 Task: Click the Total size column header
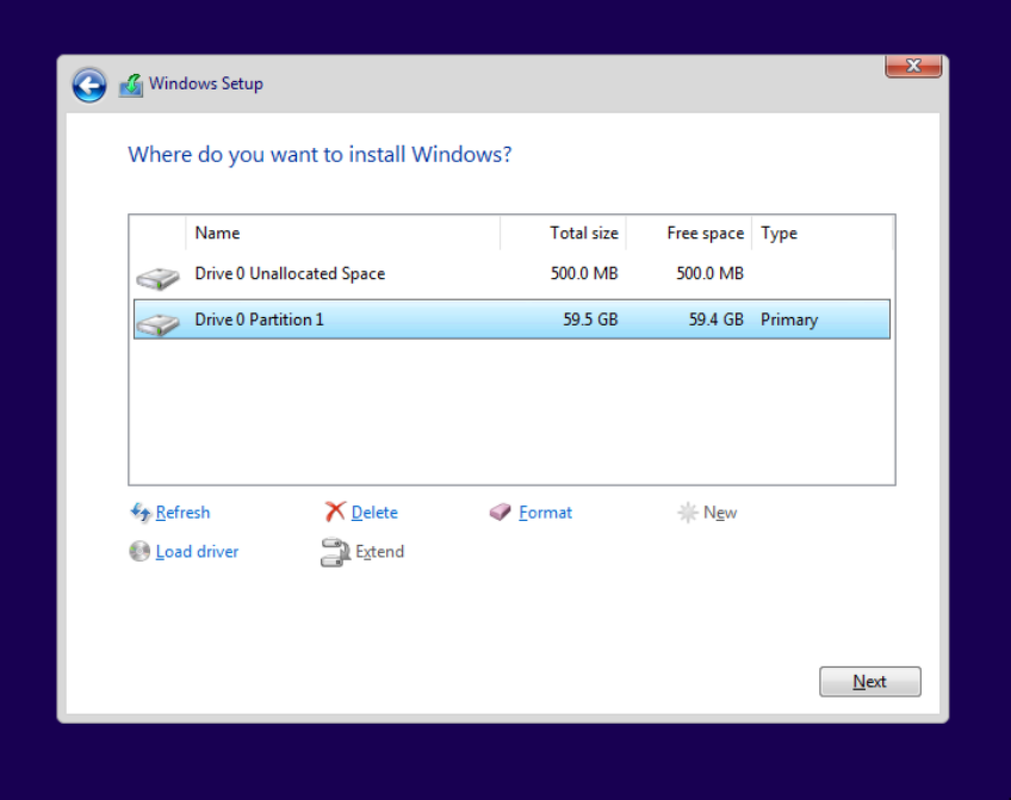pos(563,233)
